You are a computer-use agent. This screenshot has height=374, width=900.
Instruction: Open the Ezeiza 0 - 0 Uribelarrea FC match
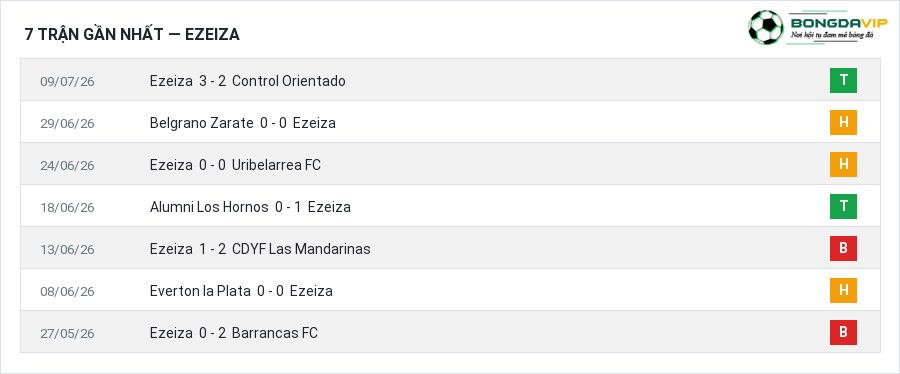click(235, 165)
